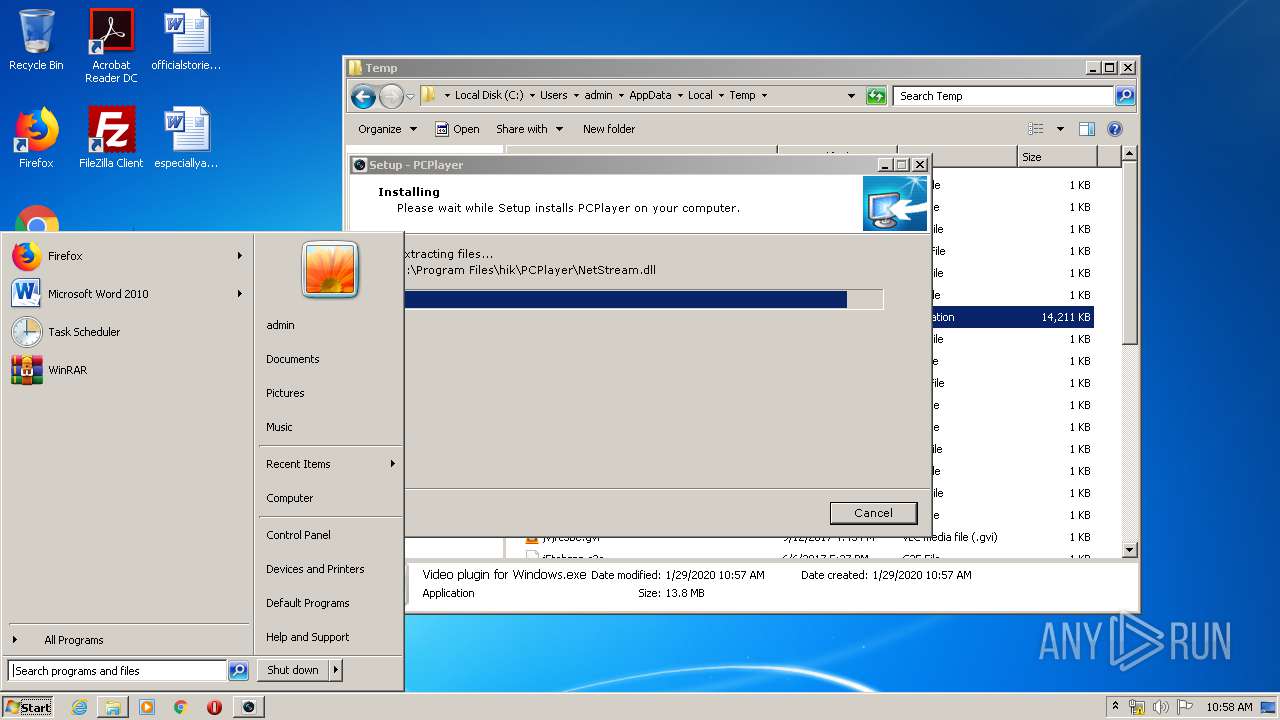Toggle the preview pane icon
This screenshot has height=720, width=1280.
(1087, 129)
